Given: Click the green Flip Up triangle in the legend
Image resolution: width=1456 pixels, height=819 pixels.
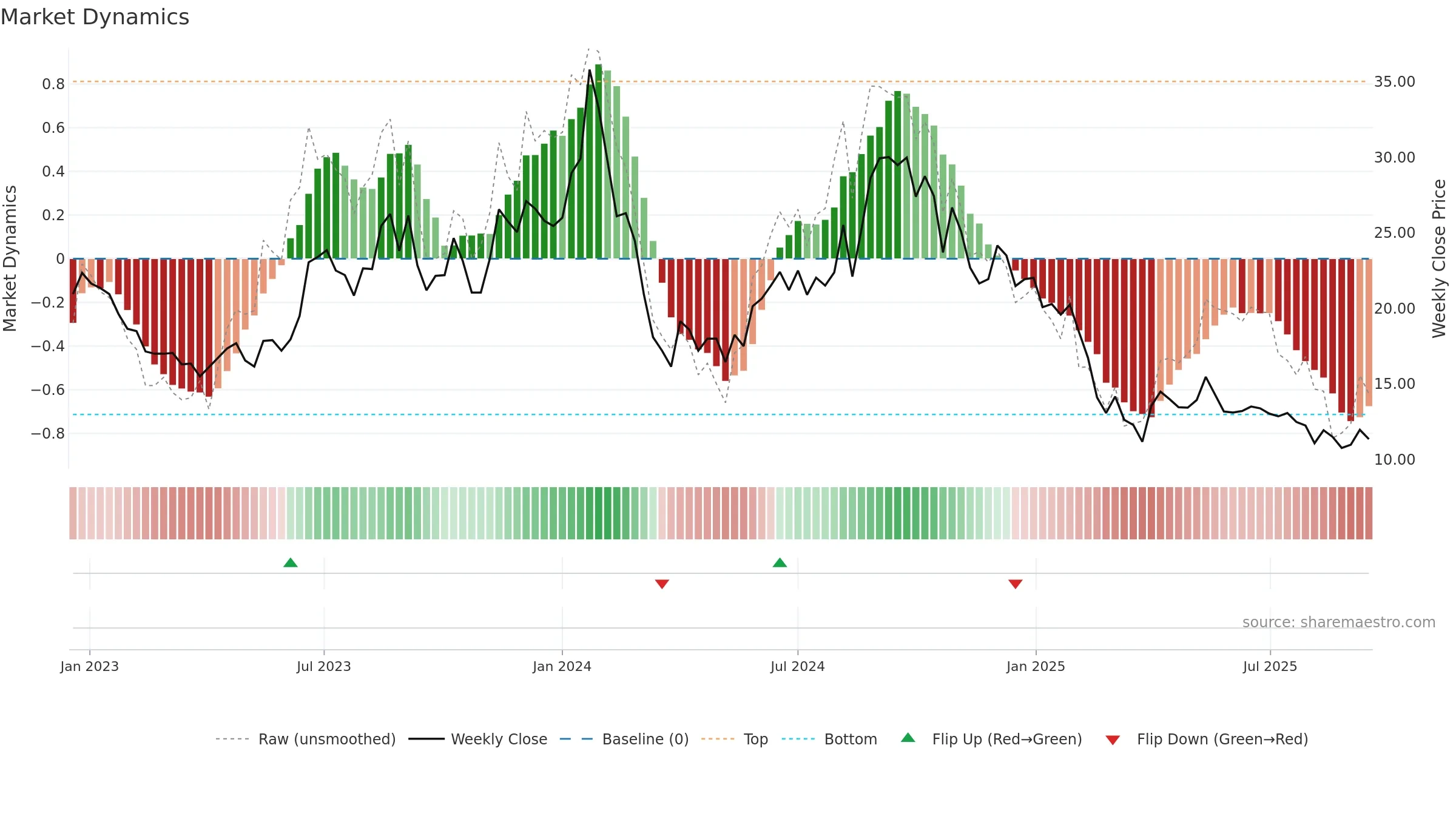Looking at the screenshot, I should coord(908,738).
